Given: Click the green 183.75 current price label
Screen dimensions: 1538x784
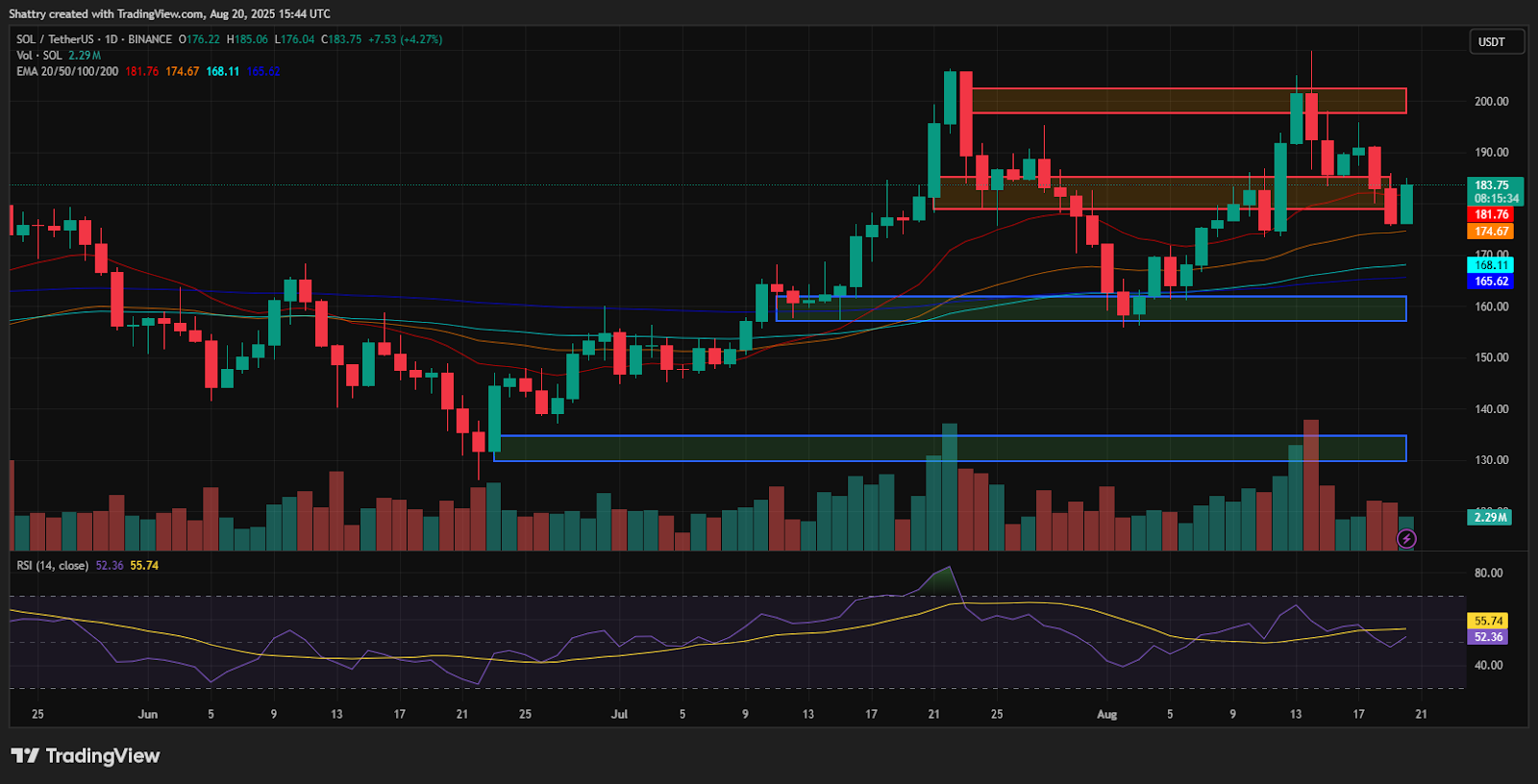Looking at the screenshot, I should click(x=1492, y=185).
